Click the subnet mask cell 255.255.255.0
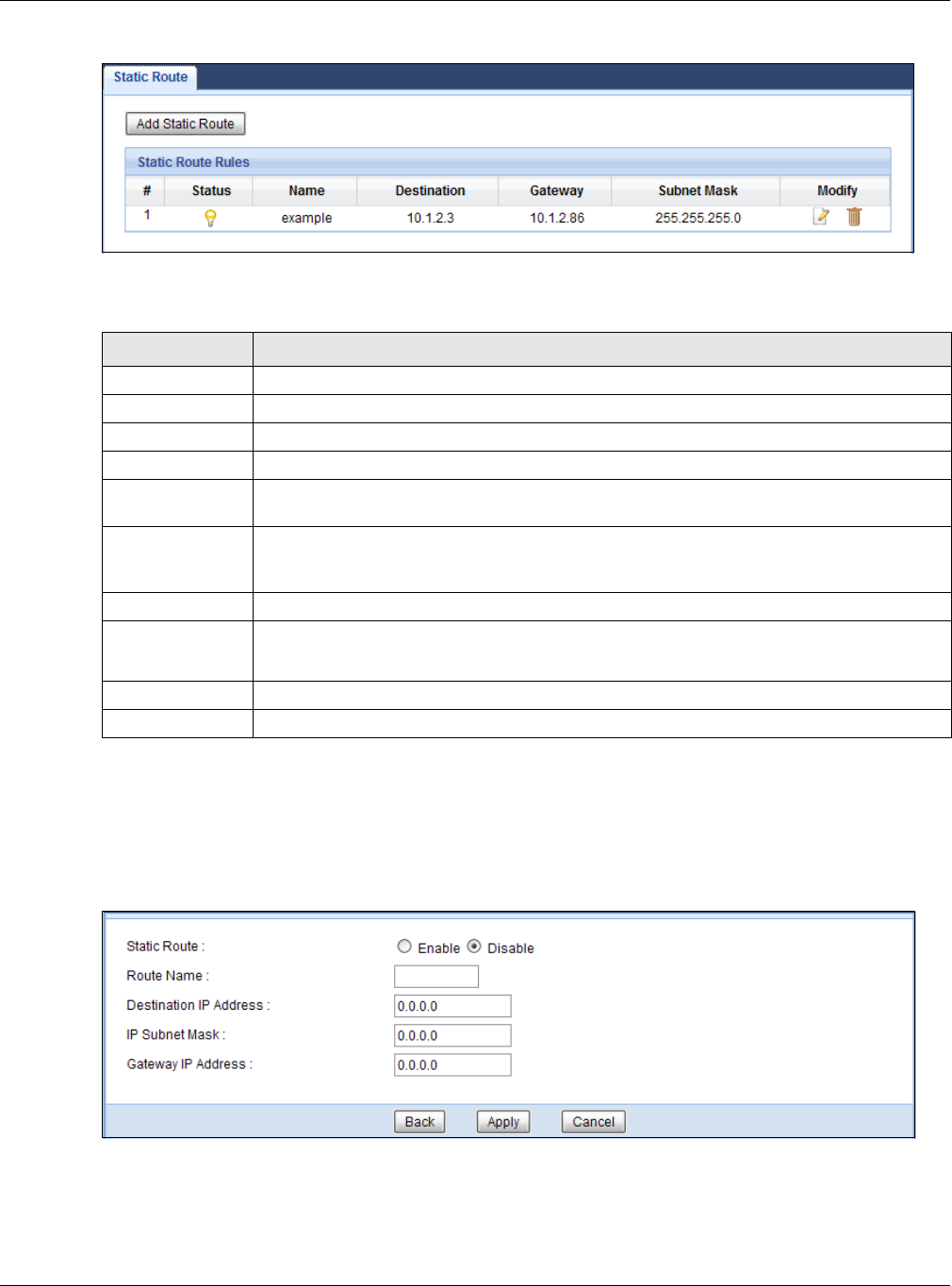Screen dimensions: 952x1286 (x=698, y=218)
